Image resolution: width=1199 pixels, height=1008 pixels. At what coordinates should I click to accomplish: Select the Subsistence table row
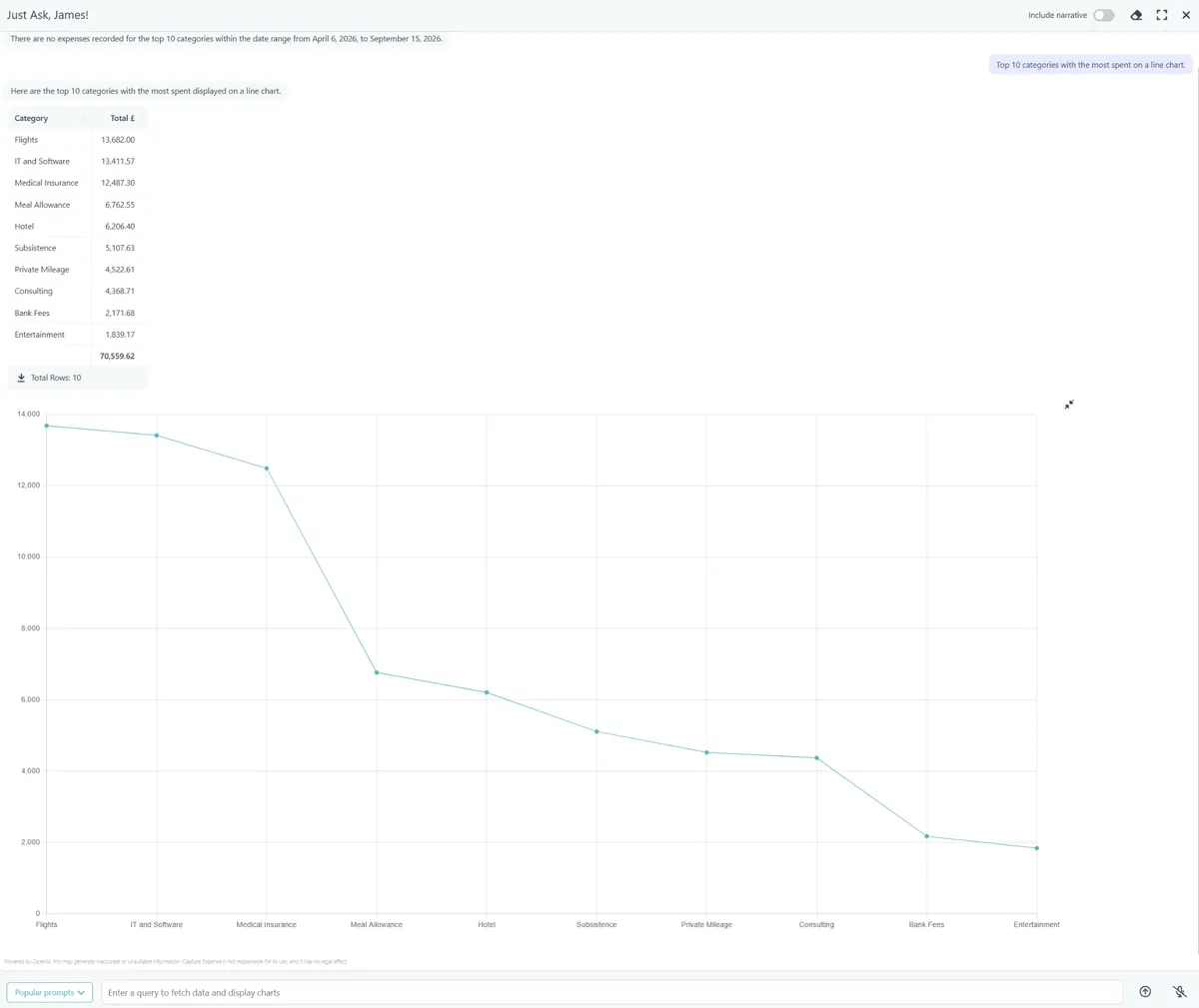77,248
